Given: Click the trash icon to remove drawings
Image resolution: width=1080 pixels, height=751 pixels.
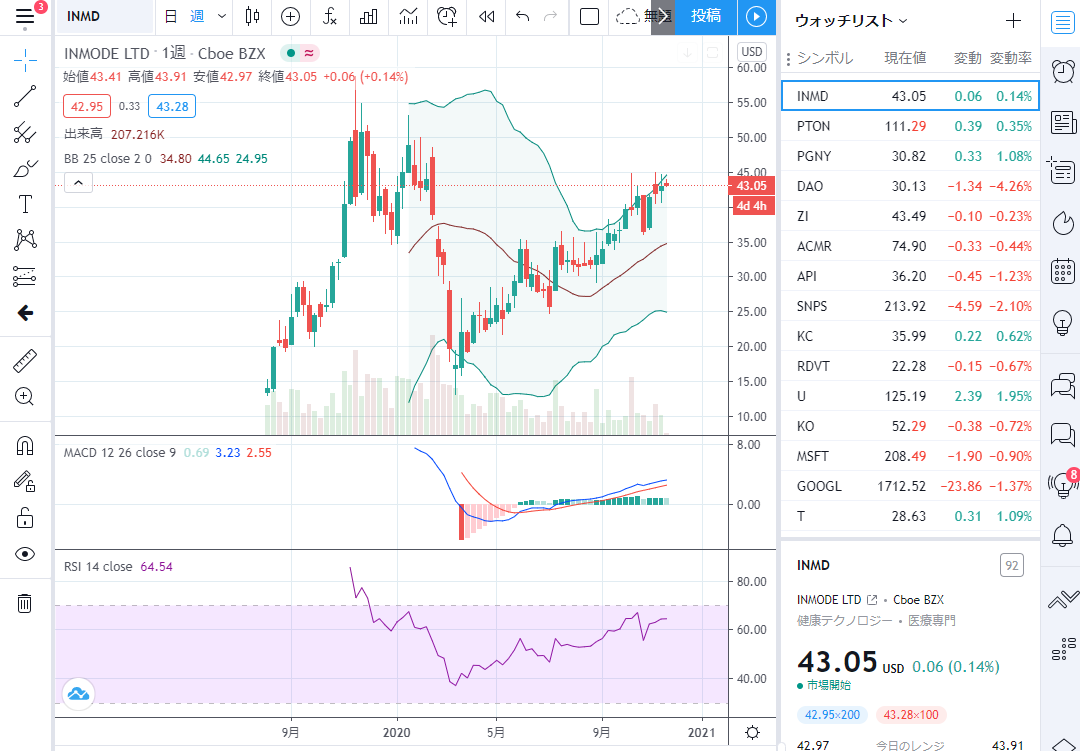Looking at the screenshot, I should (25, 604).
